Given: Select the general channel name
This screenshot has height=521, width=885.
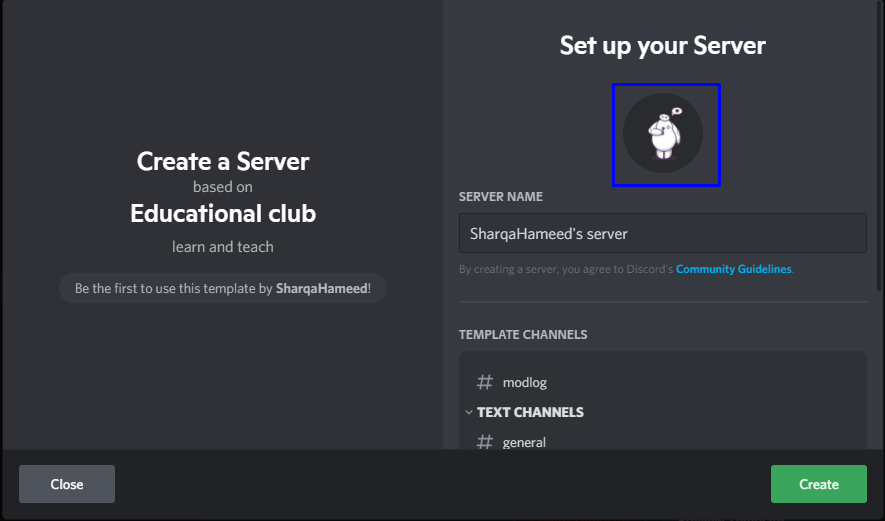Looking at the screenshot, I should [x=524, y=442].
